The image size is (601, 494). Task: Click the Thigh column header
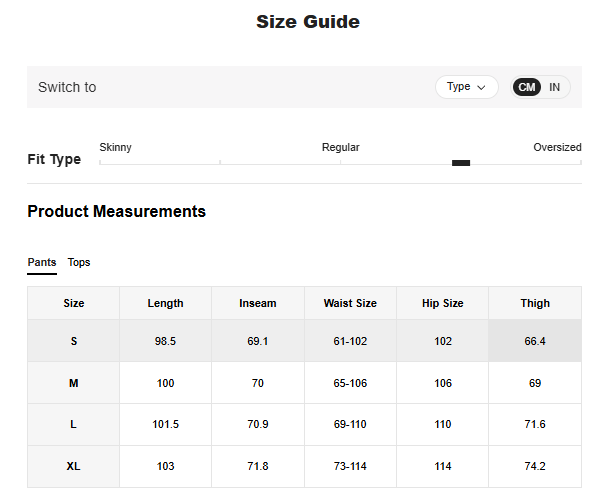(535, 303)
